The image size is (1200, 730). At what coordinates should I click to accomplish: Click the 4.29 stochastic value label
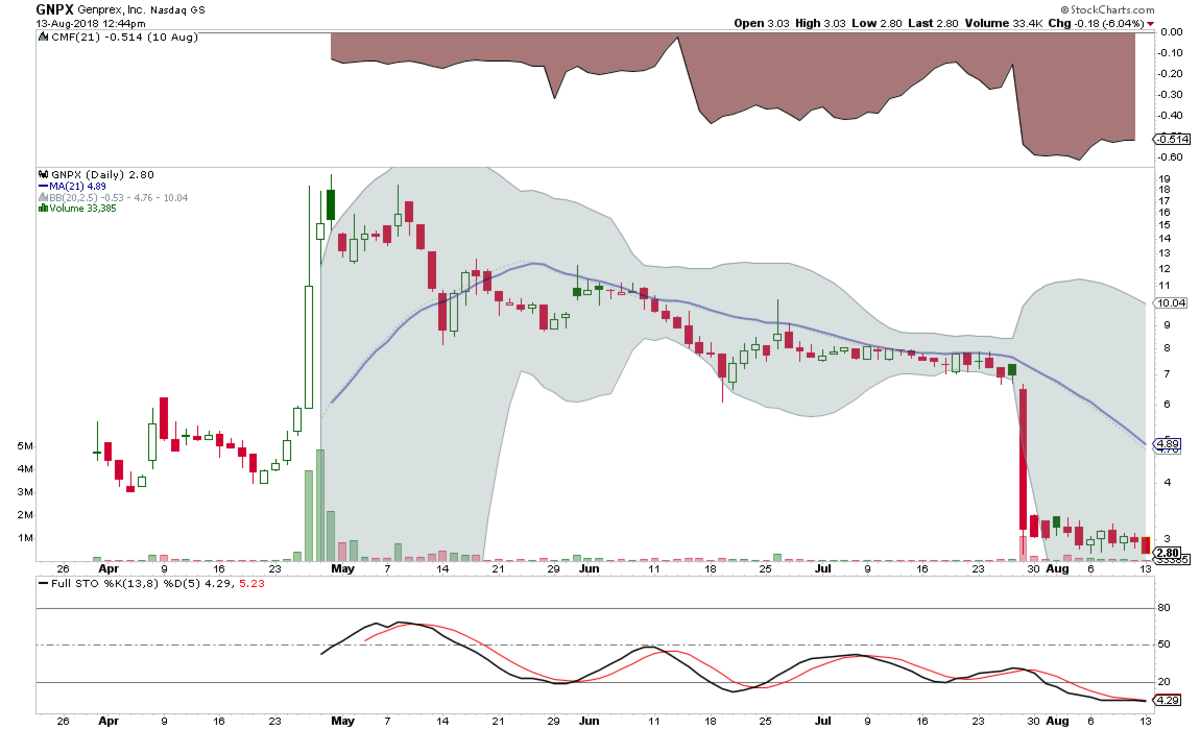[1167, 700]
